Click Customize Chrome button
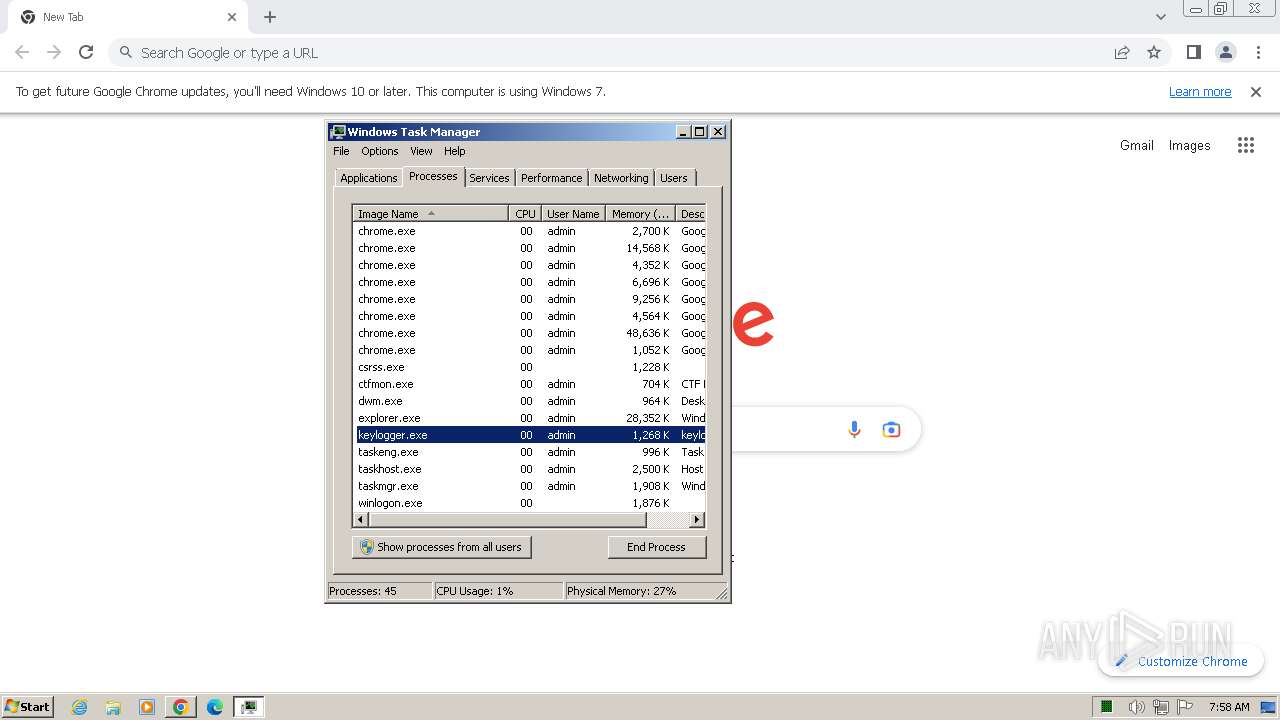The height and width of the screenshot is (720, 1280). click(1181, 661)
